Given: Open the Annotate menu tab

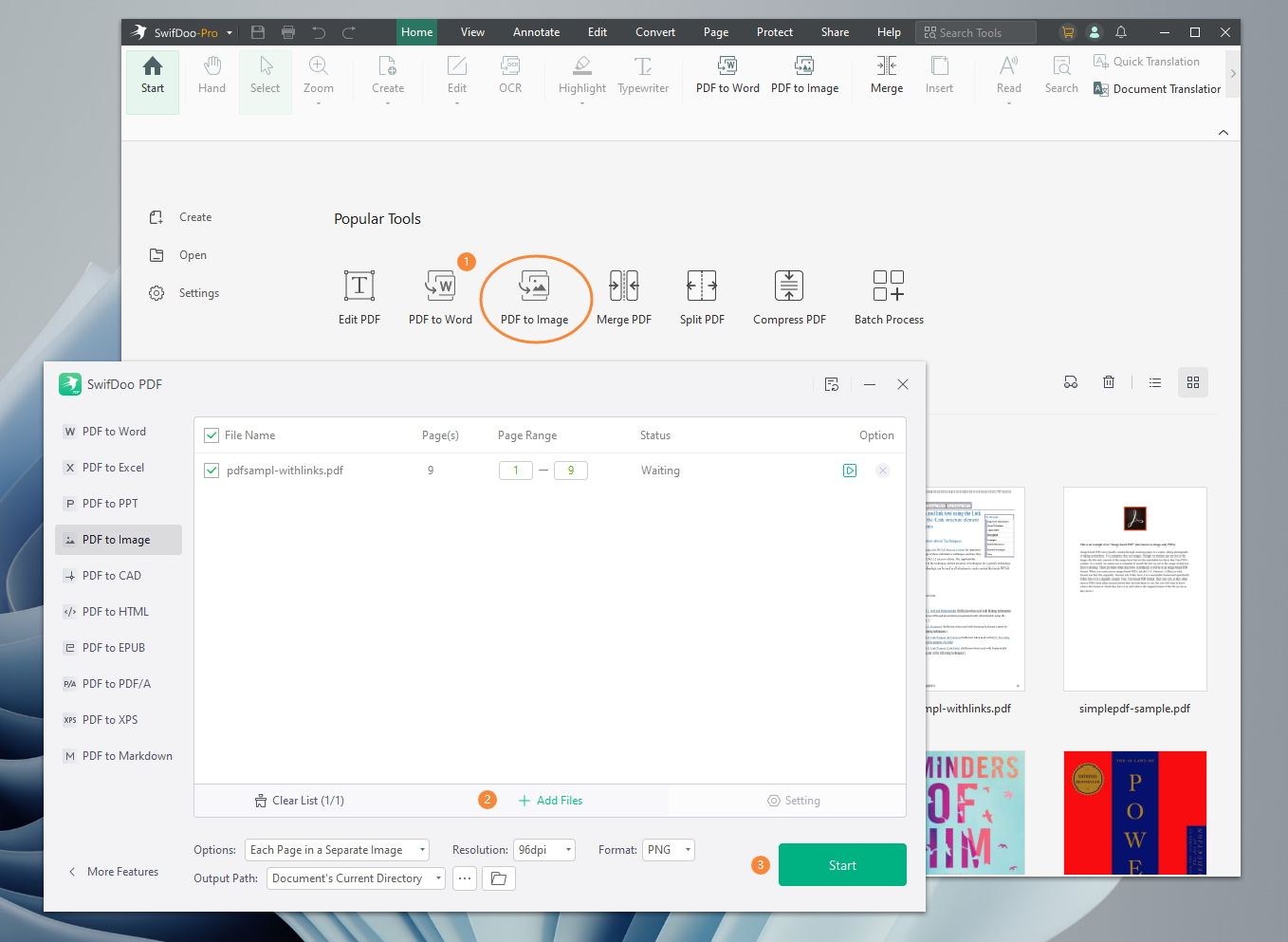Looking at the screenshot, I should click(536, 32).
